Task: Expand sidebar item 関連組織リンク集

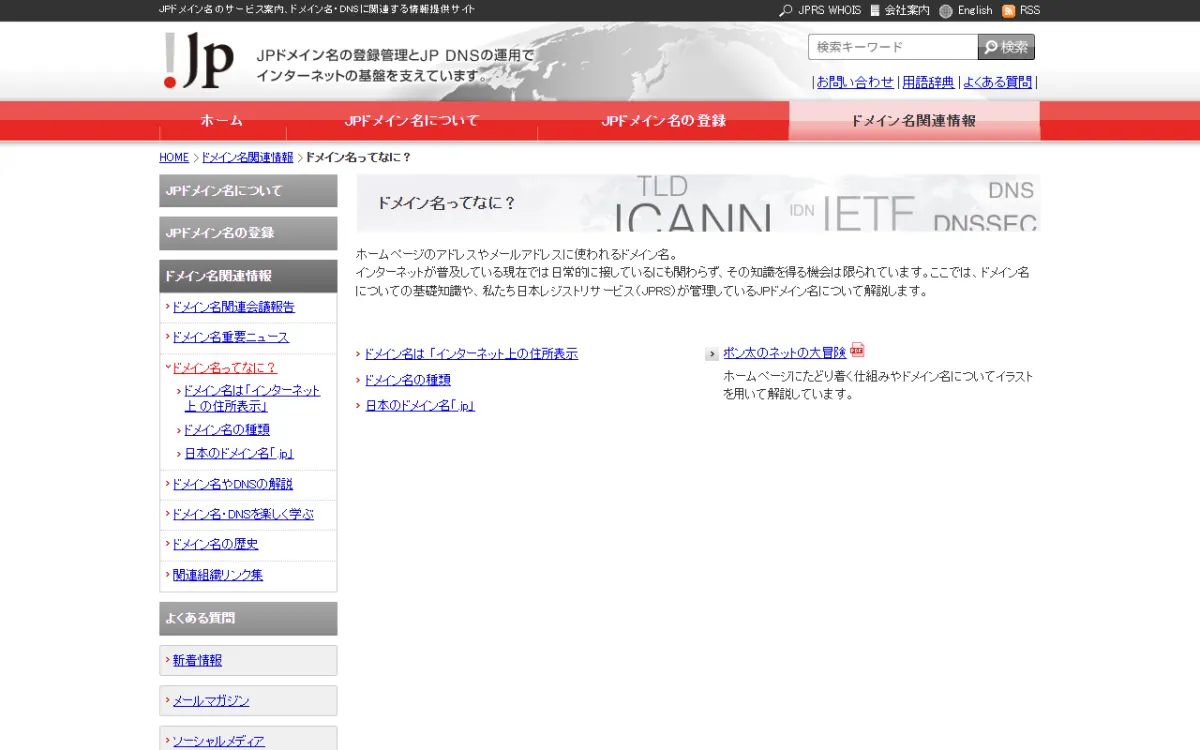Action: (218, 575)
